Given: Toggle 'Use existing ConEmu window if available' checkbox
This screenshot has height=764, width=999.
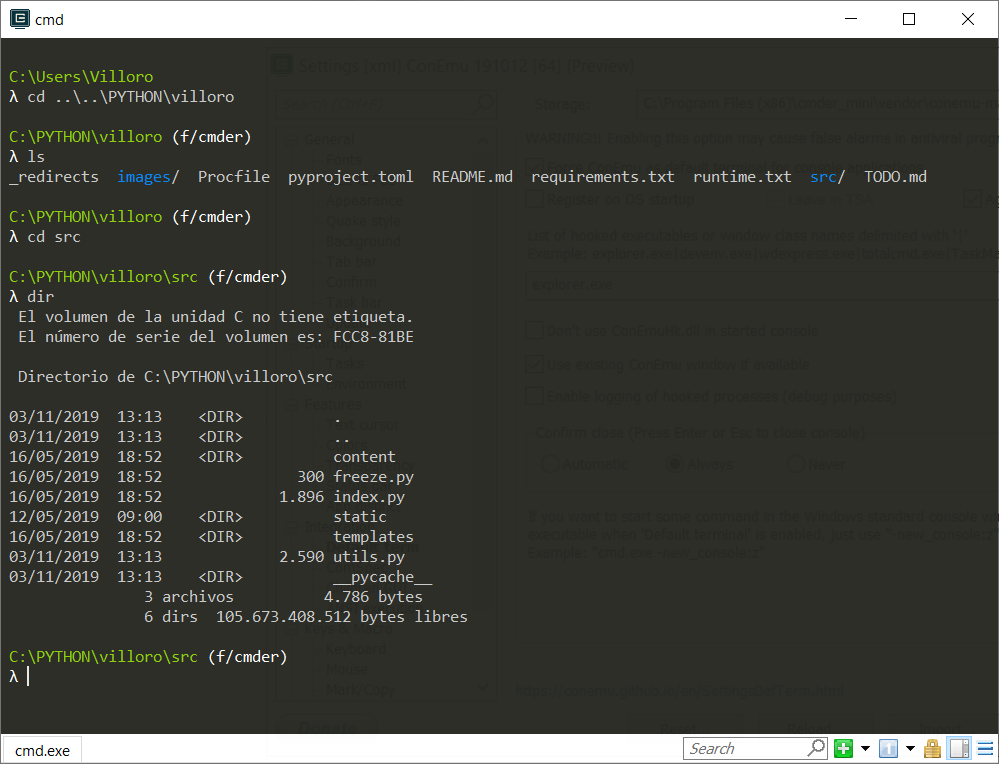Looking at the screenshot, I should tap(535, 364).
